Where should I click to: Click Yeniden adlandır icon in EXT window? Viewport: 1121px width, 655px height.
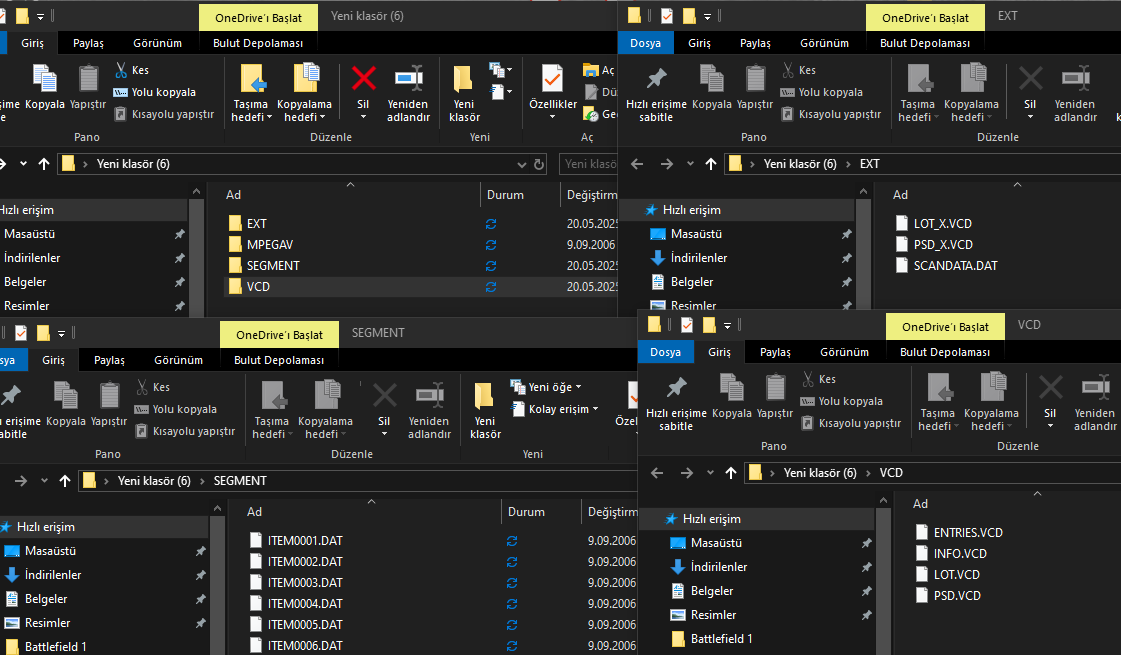coord(1075,78)
